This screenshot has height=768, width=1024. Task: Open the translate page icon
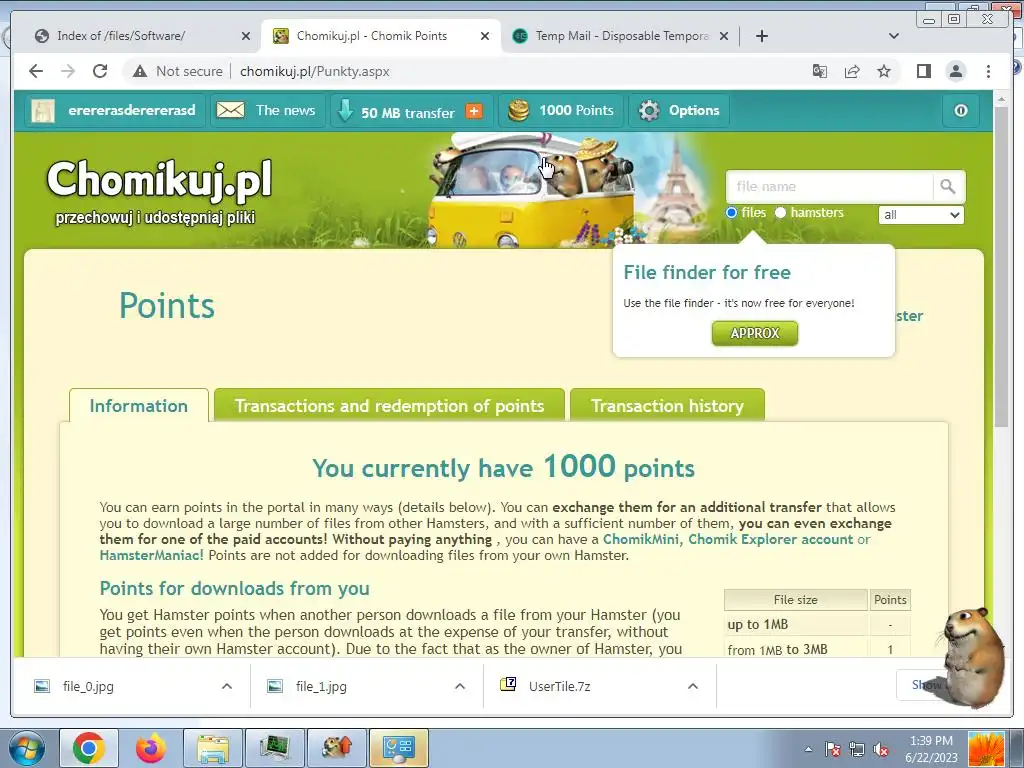(820, 71)
